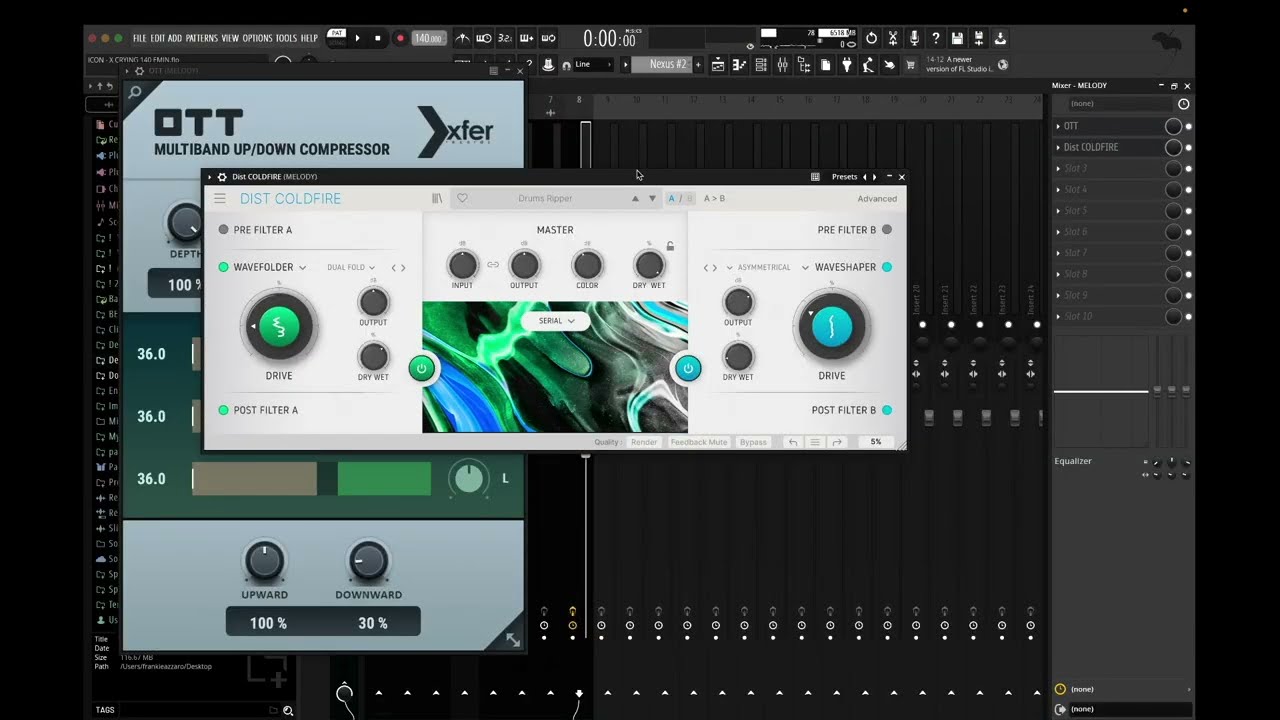The width and height of the screenshot is (1280, 720).
Task: Toggle the Post Filter A enable dot
Action: click(x=224, y=410)
